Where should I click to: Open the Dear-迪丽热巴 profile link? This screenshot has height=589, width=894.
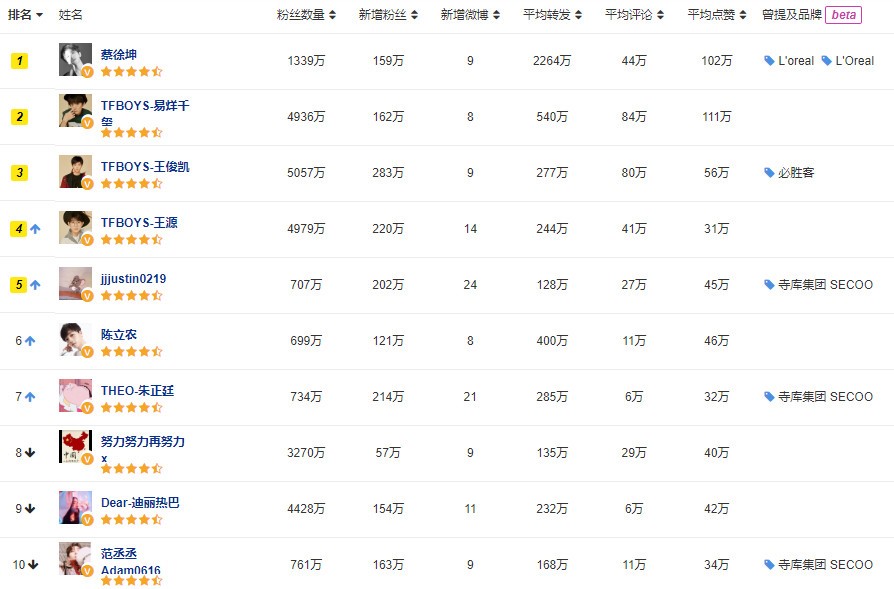(x=140, y=503)
